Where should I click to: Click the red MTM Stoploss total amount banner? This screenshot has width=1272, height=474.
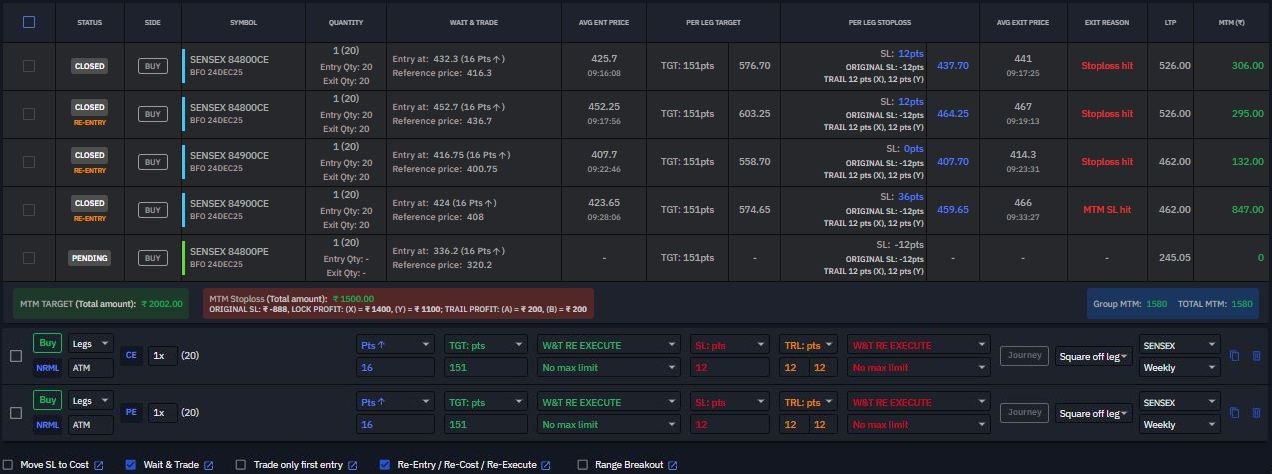point(398,304)
